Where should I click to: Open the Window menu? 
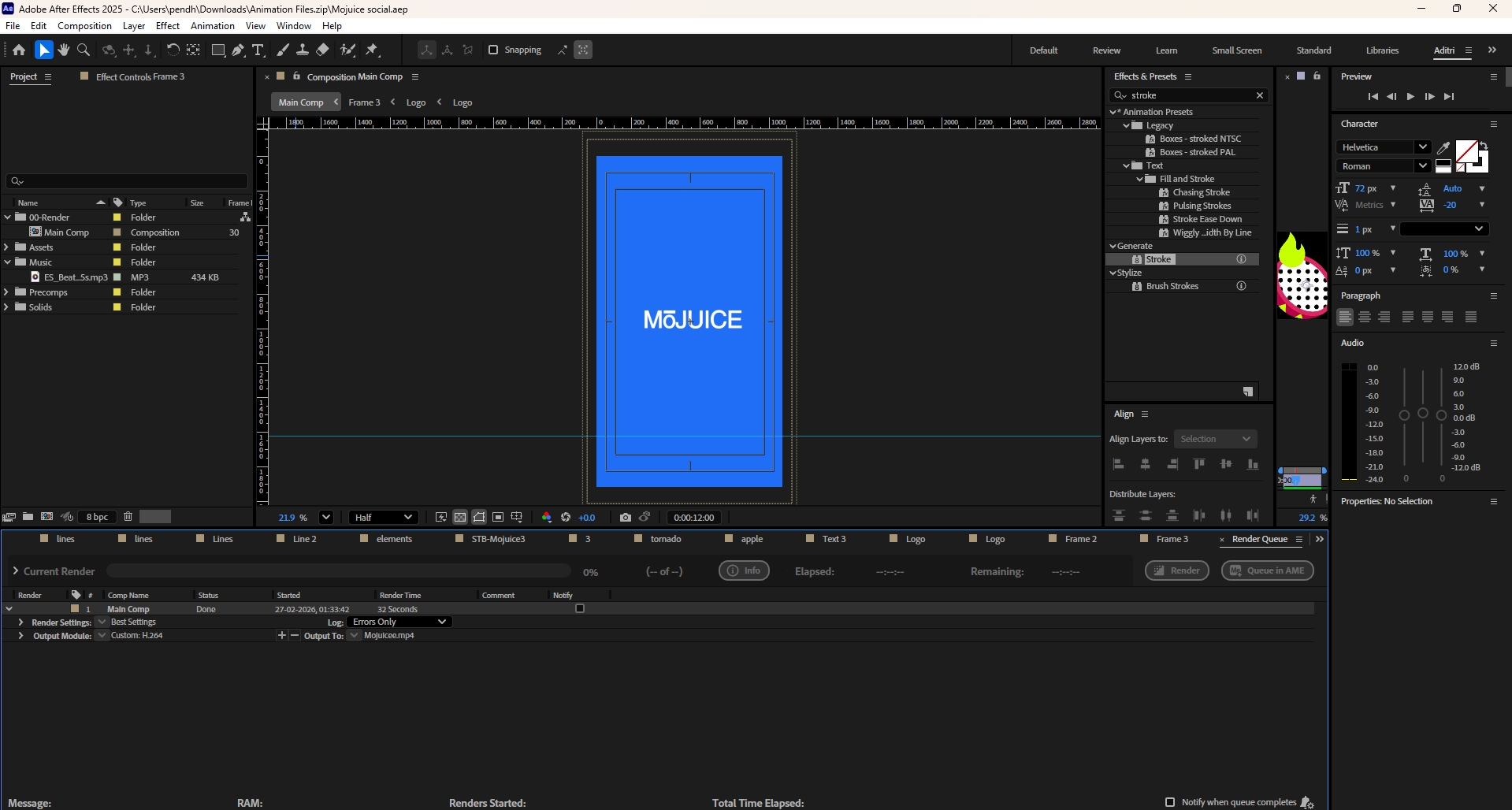pyautogui.click(x=293, y=26)
